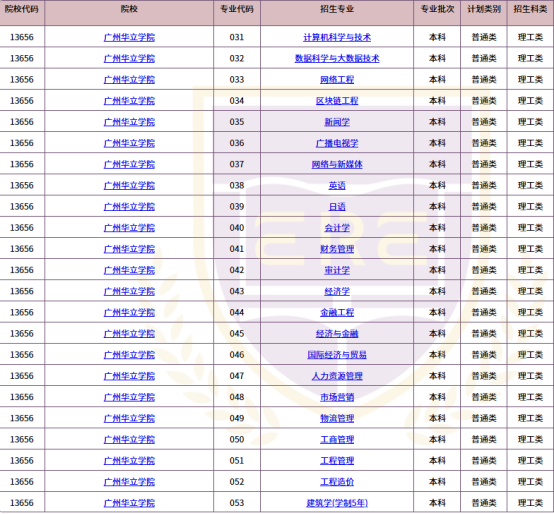
Task: Click 广州华立学院 link in row 031
Action: tap(129, 37)
